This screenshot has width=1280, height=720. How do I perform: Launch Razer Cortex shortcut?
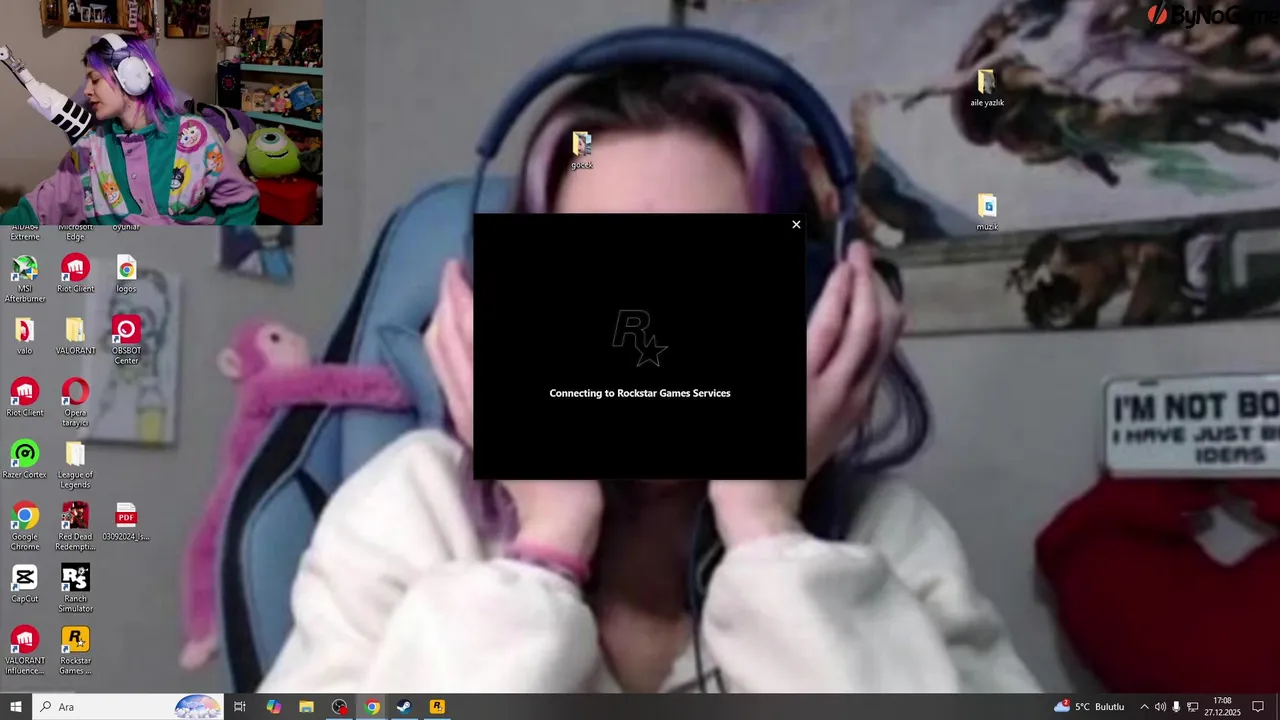point(25,460)
